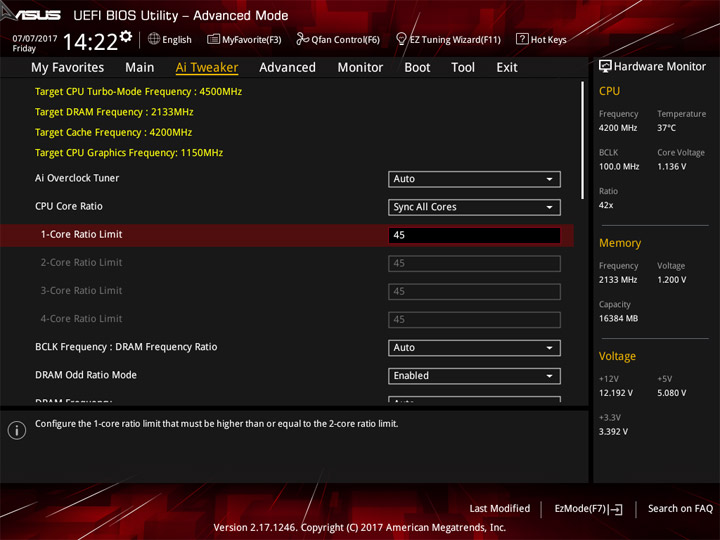The width and height of the screenshot is (720, 540).
Task: Click the BCLK 100.0 MHz value
Action: (x=619, y=166)
